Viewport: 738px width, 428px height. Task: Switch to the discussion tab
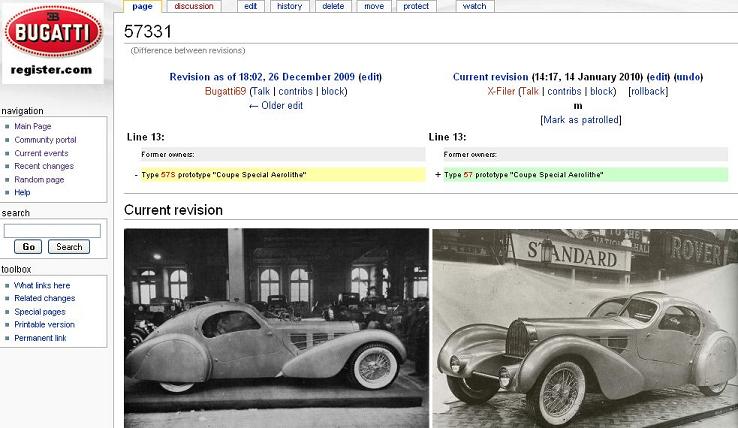193,6
